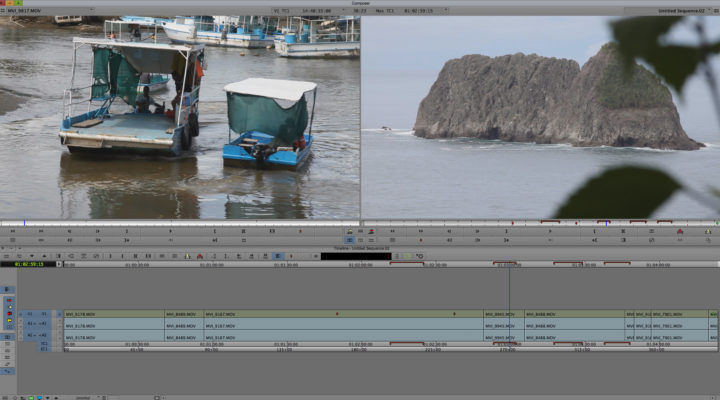720x400 pixels.
Task: Click the source monitor video image
Action: point(180,118)
